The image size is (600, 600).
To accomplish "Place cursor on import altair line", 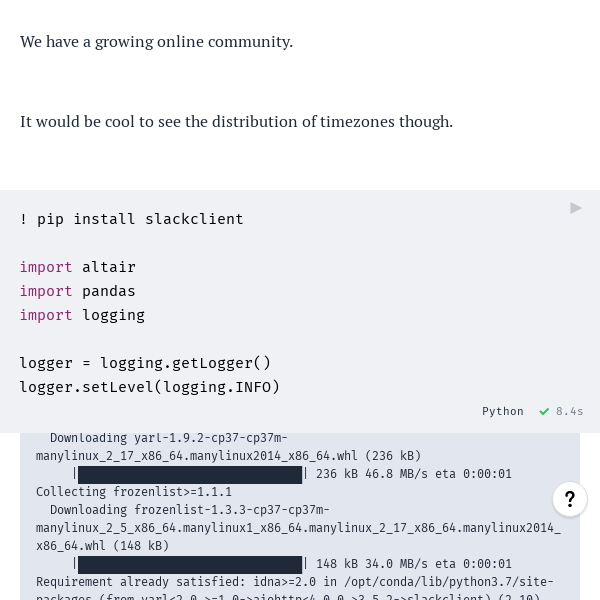I will [77, 267].
